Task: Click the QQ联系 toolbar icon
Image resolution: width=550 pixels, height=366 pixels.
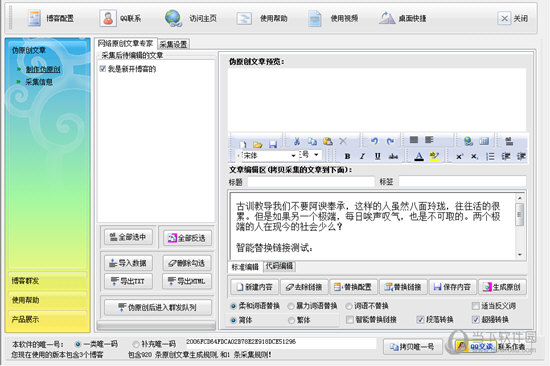Action: point(108,18)
